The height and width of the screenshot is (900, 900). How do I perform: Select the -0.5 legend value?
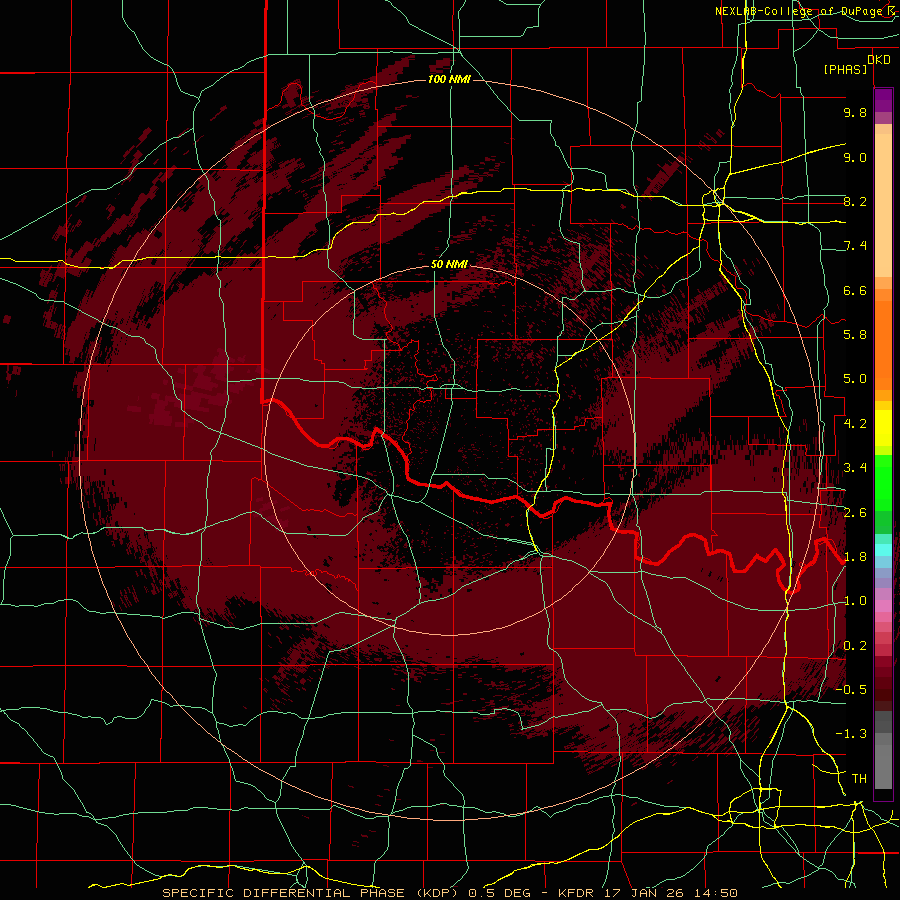851,690
